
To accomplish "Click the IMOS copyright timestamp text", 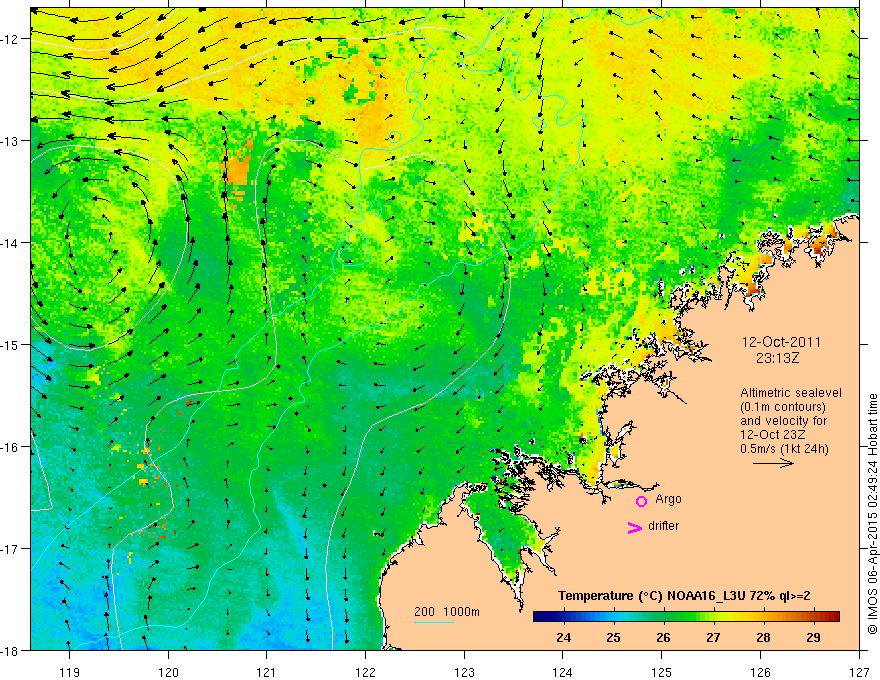I will pyautogui.click(x=872, y=514).
